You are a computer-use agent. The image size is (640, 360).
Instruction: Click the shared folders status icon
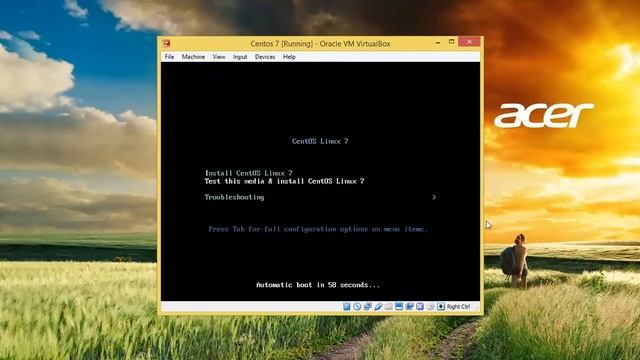tap(389, 306)
